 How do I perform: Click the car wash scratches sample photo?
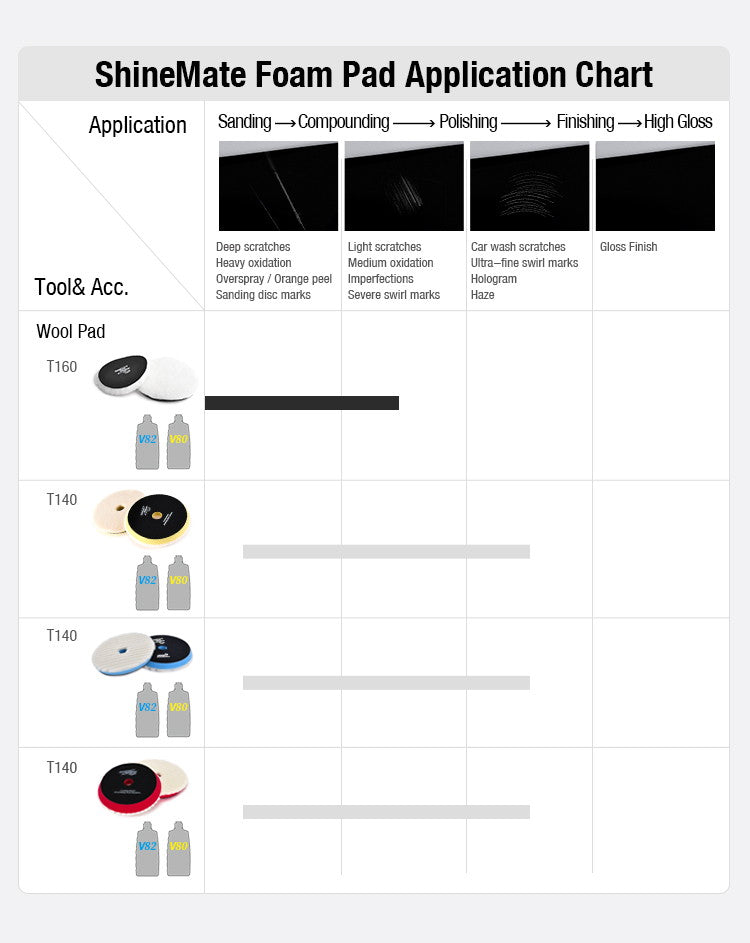[x=530, y=186]
